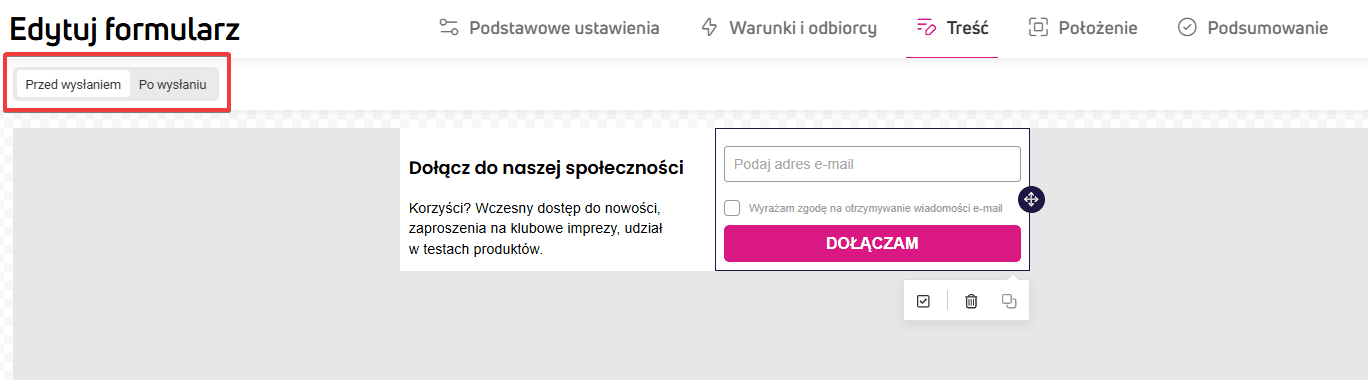Select the Położenie tab label
The height and width of the screenshot is (380, 1368).
(x=1098, y=28)
